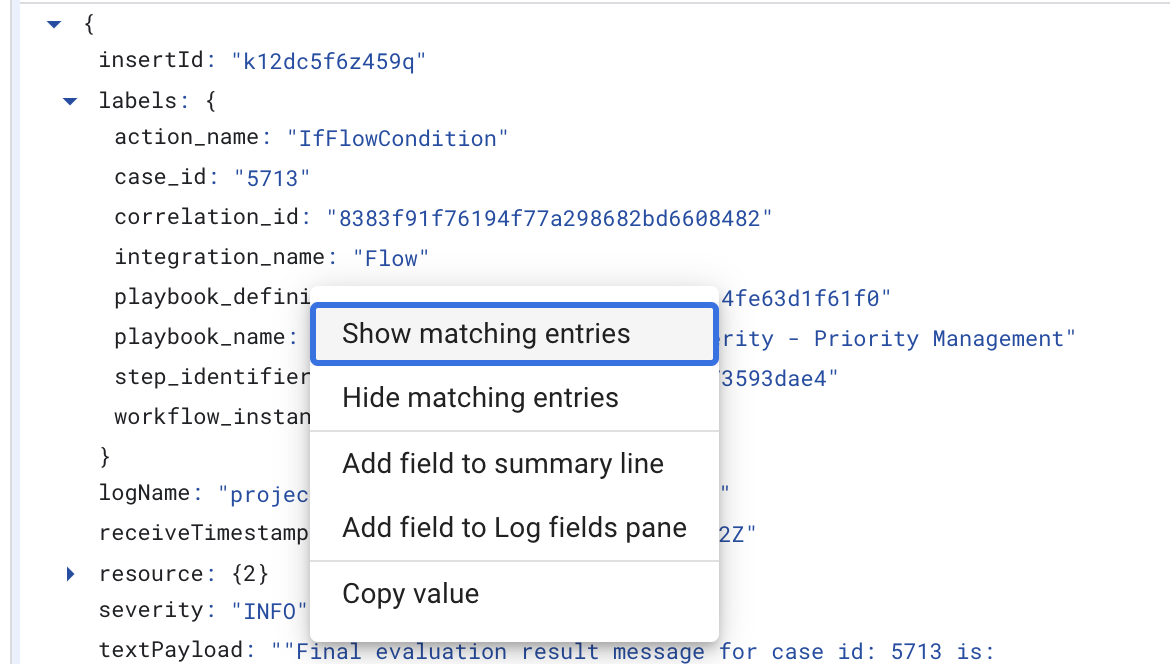Click the textPayload message value
1170x664 pixels.
point(640,651)
